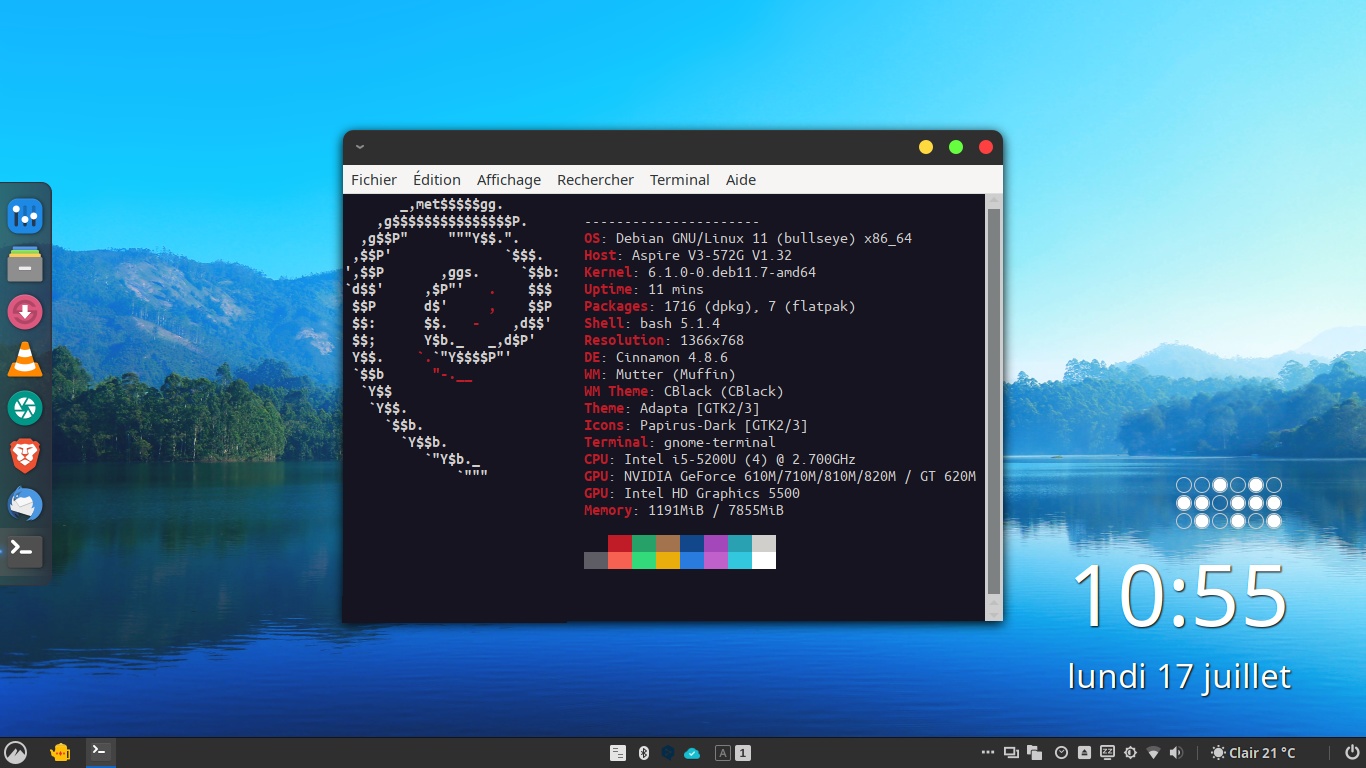Click the Clair 21 °C weather applet

[1252, 753]
